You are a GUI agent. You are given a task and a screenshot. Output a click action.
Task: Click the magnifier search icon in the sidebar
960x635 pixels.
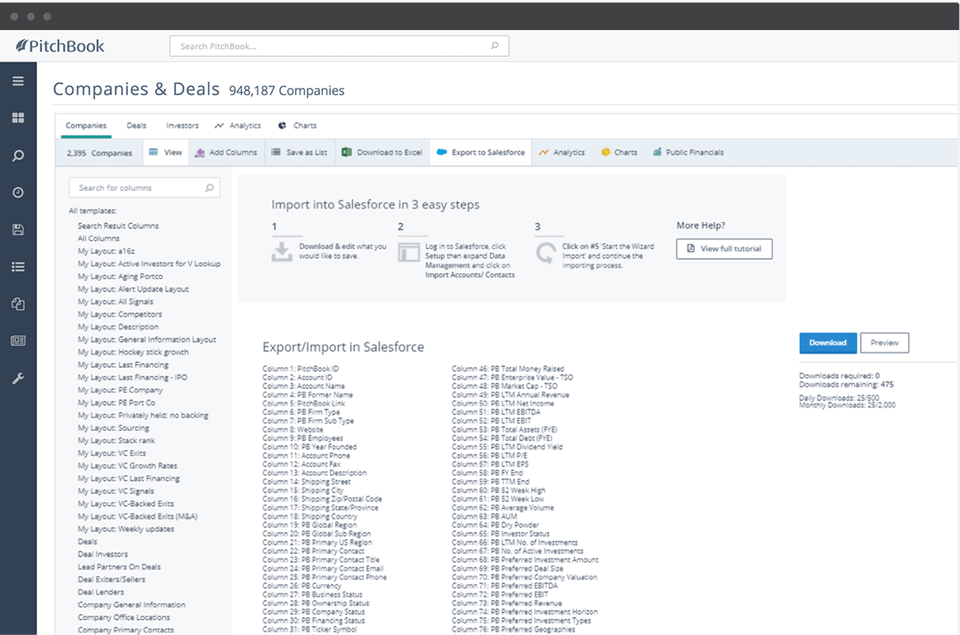tap(18, 156)
